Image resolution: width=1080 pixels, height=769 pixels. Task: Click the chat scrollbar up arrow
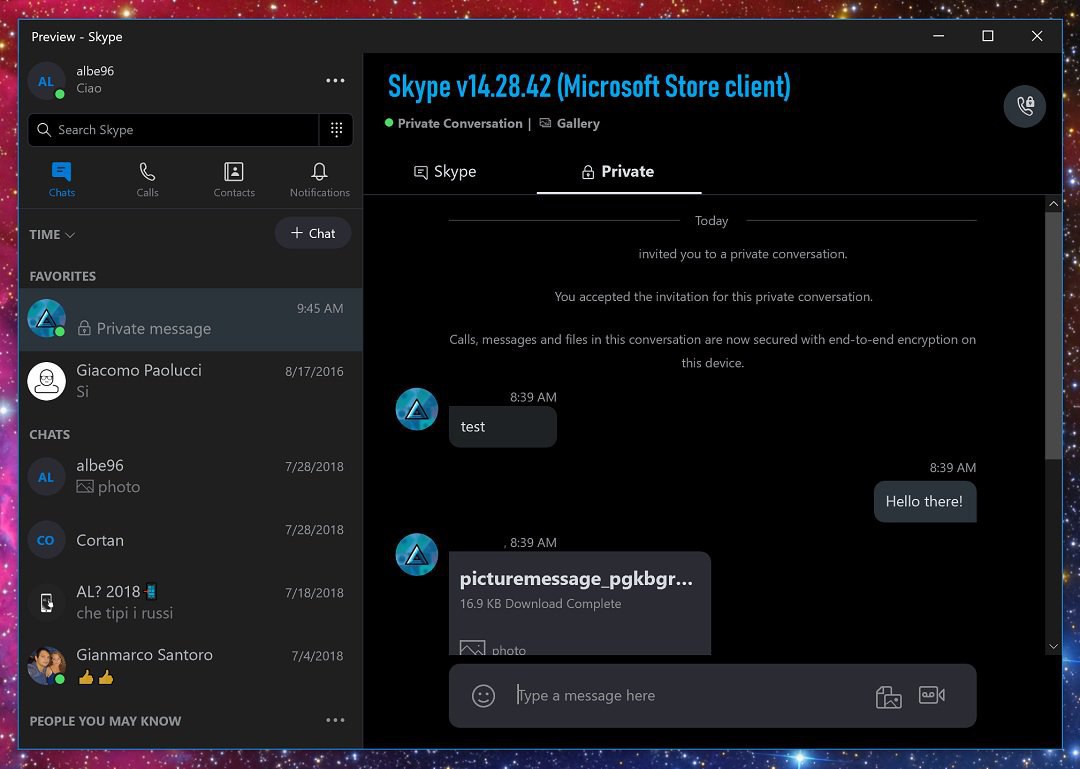click(1053, 204)
